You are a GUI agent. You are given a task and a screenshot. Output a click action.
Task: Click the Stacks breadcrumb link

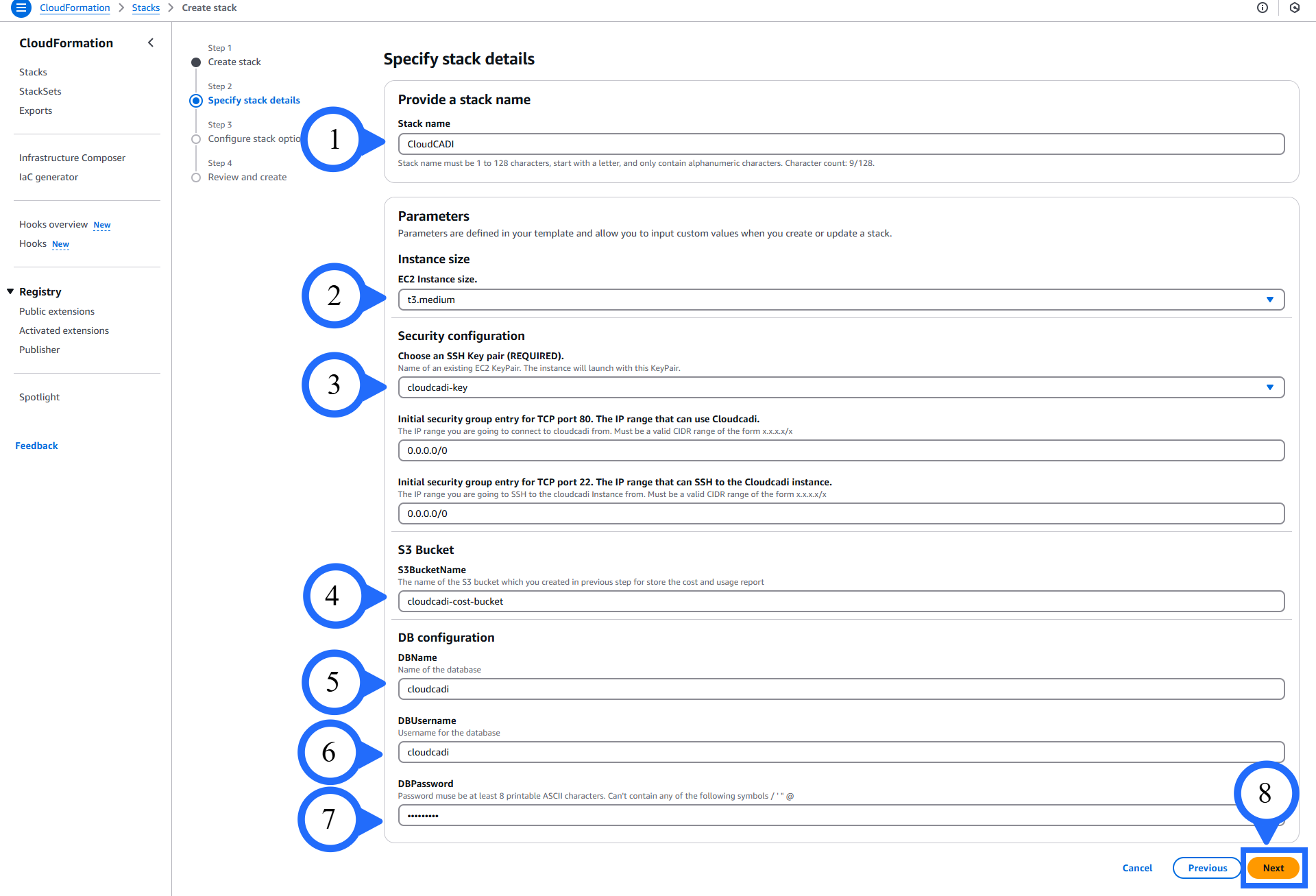145,8
